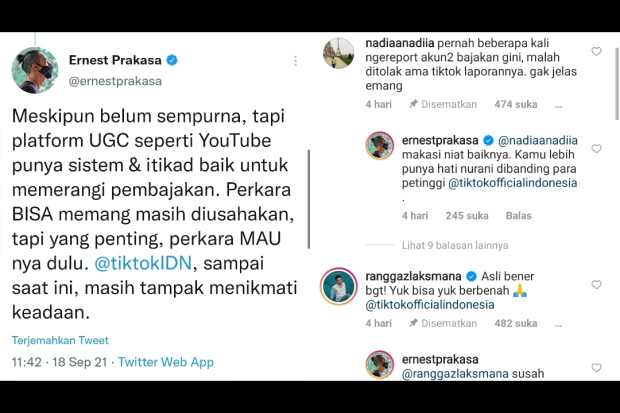Image resolution: width=620 pixels, height=413 pixels.
Task: Click Balas to reply to ernestprakasa
Action: (519, 216)
